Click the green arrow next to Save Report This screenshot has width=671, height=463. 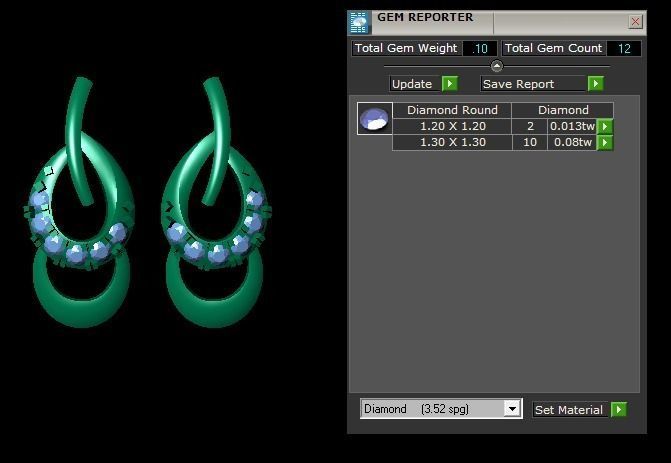click(596, 83)
